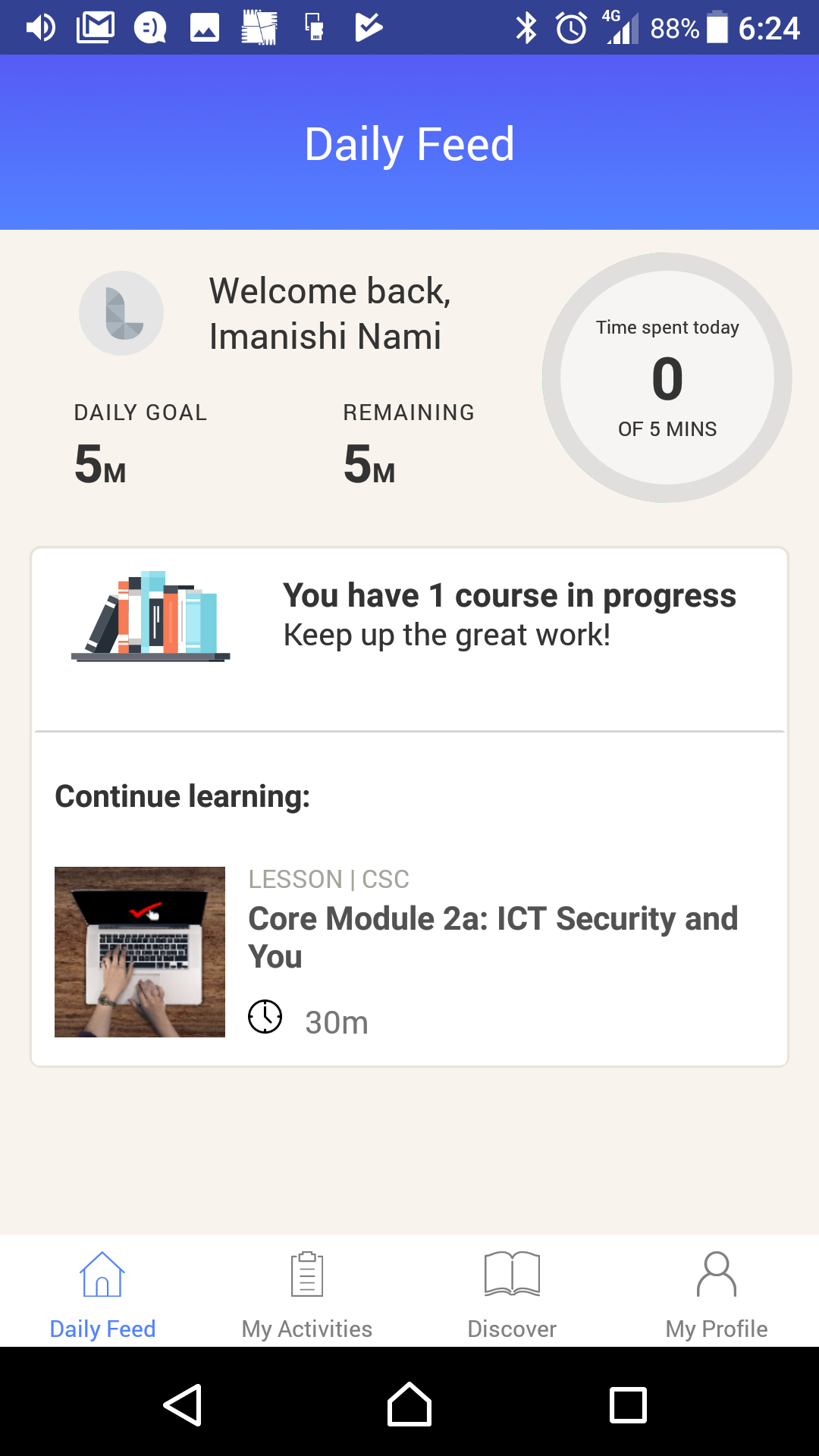The width and height of the screenshot is (819, 1456).
Task: Open the laptop lesson thumbnail
Action: [x=140, y=952]
